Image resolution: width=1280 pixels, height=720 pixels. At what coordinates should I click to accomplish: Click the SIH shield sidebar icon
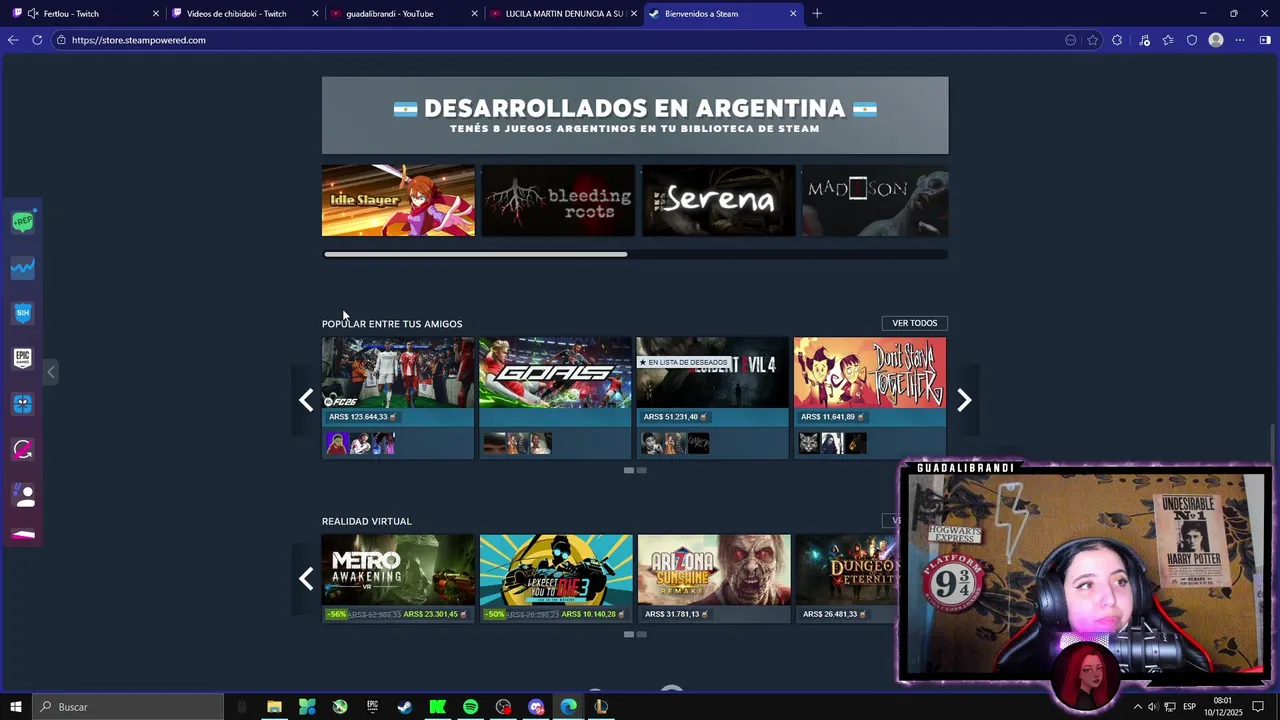point(23,313)
